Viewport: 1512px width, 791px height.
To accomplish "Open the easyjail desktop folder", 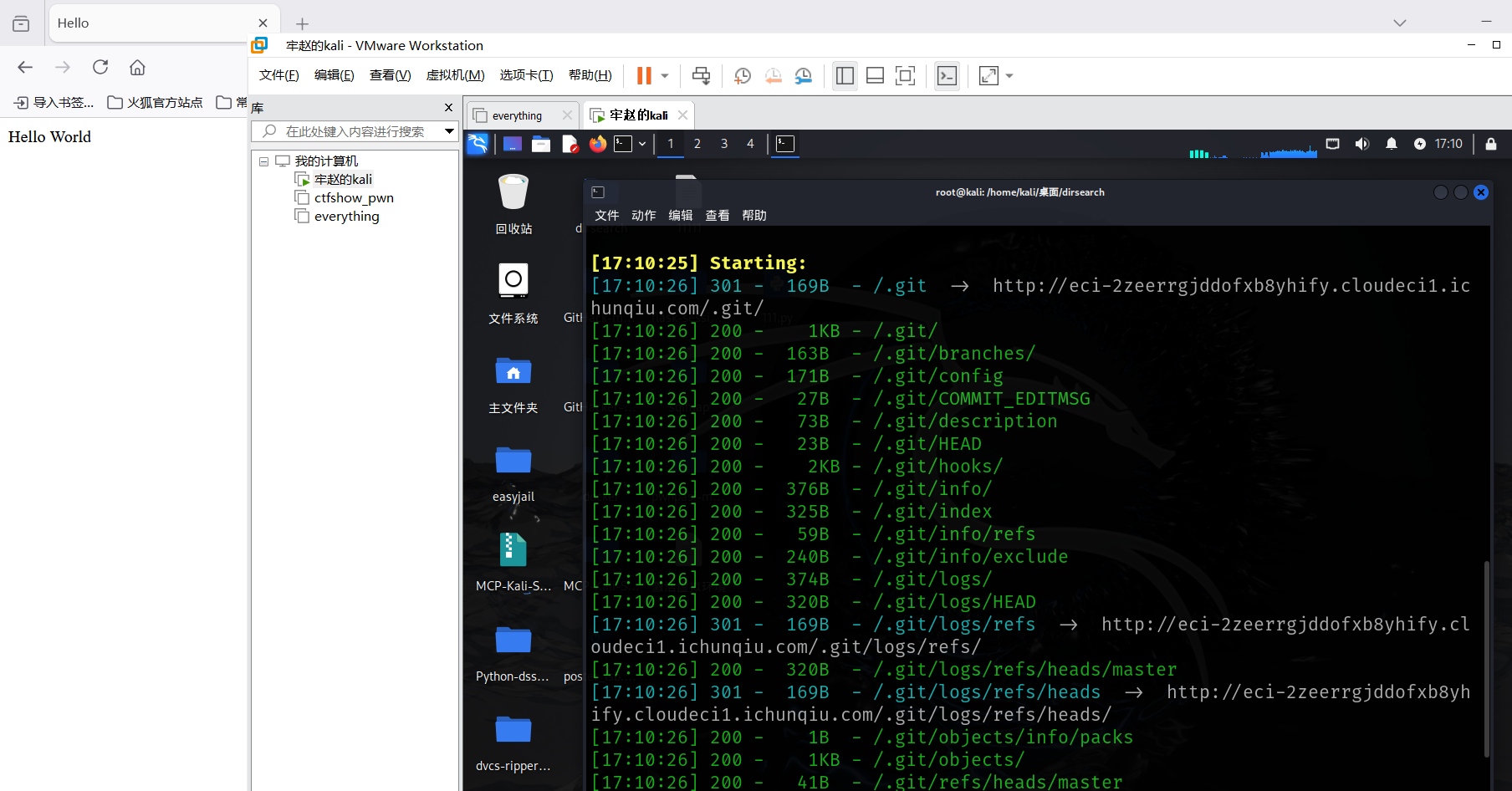I will tap(513, 473).
